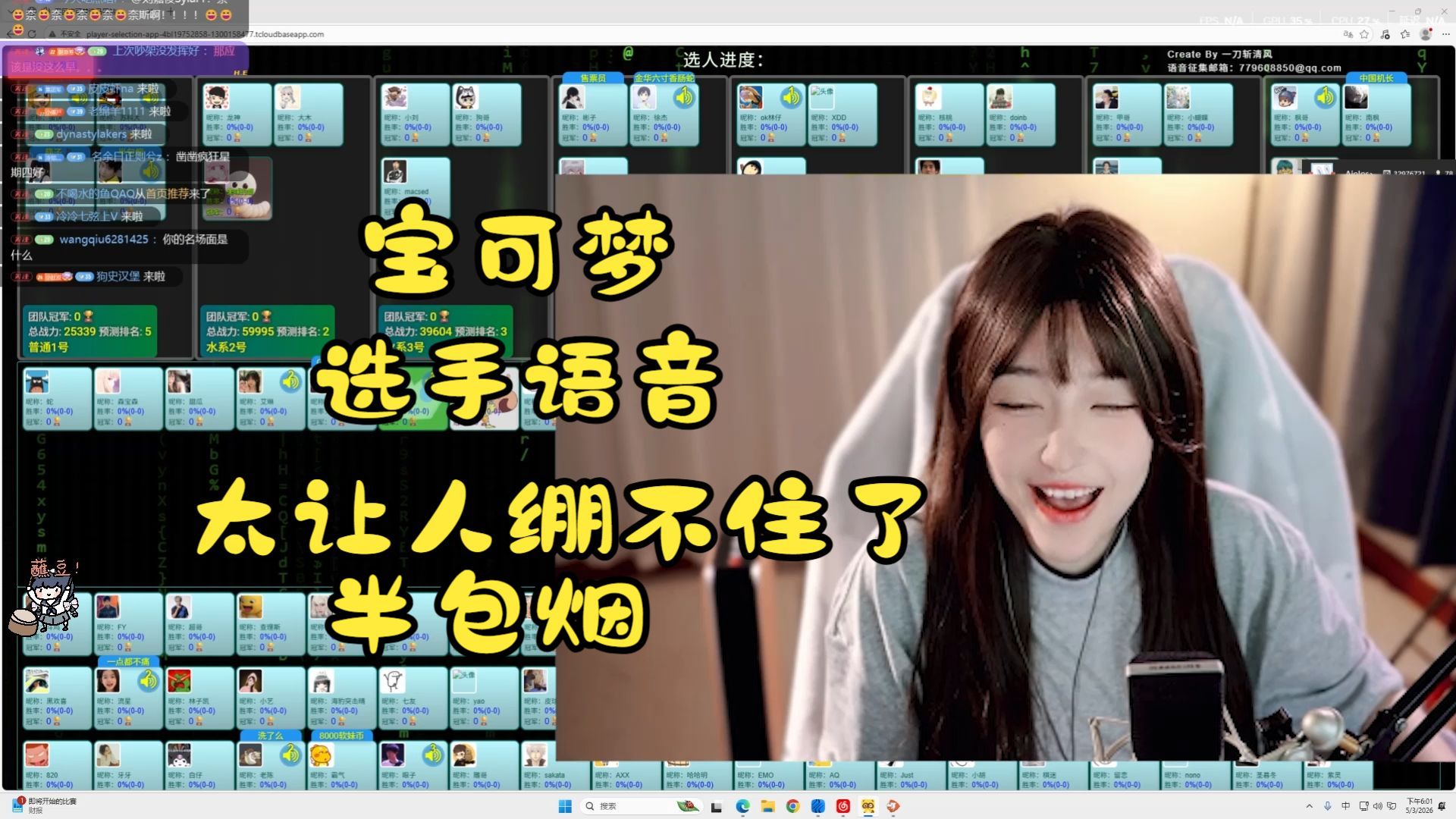Play the voice icon on 枫哥's card
Image resolution: width=1456 pixels, height=819 pixels.
tap(1325, 97)
